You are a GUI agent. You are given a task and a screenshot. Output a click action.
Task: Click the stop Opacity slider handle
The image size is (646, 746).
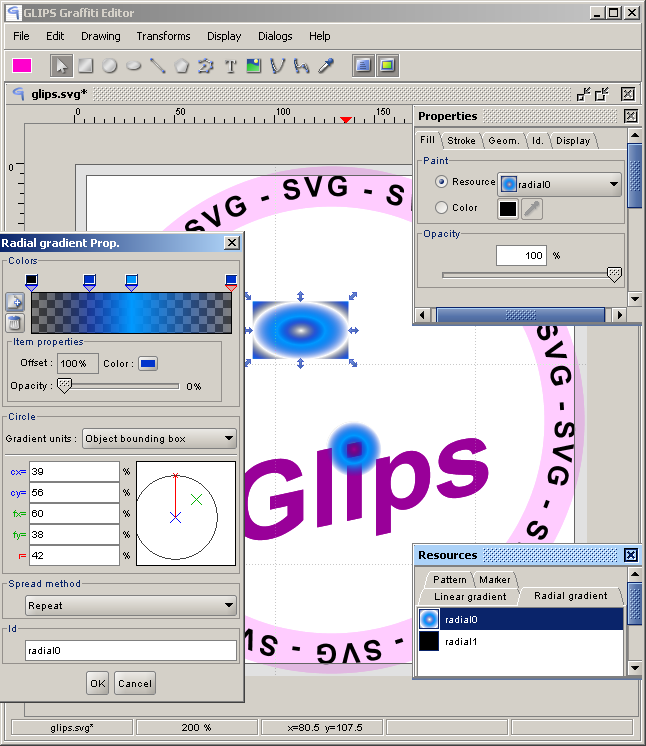pyautogui.click(x=64, y=385)
